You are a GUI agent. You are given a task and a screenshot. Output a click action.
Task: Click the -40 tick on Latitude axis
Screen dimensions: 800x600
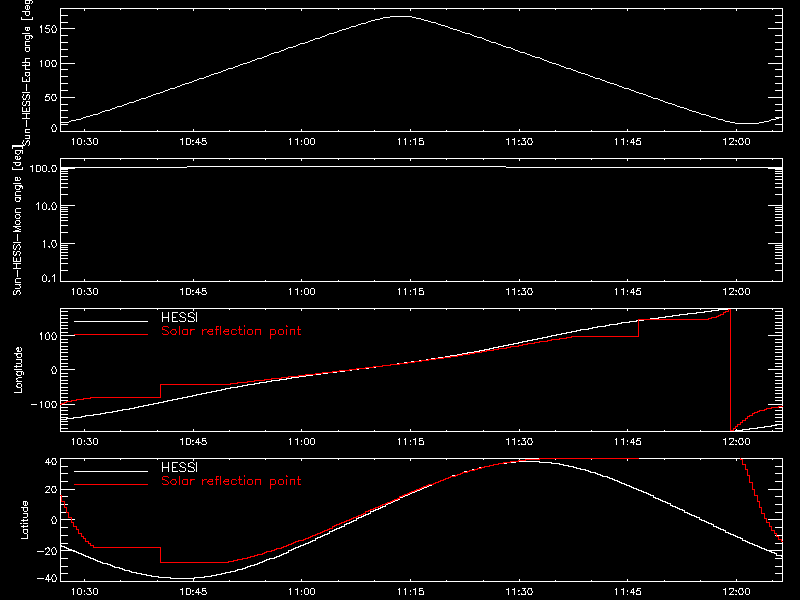47,579
